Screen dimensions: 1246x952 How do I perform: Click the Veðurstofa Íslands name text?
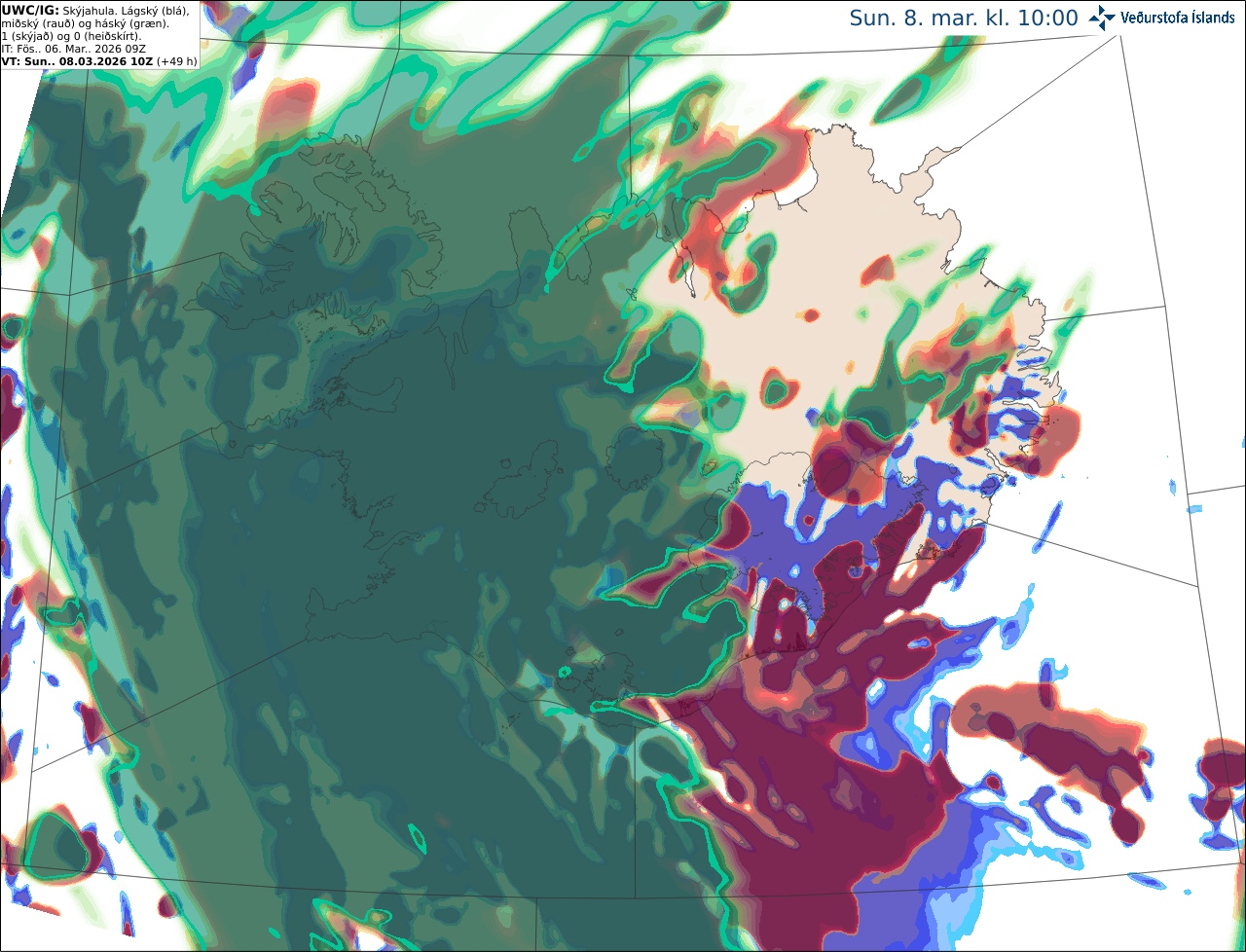[x=1177, y=18]
